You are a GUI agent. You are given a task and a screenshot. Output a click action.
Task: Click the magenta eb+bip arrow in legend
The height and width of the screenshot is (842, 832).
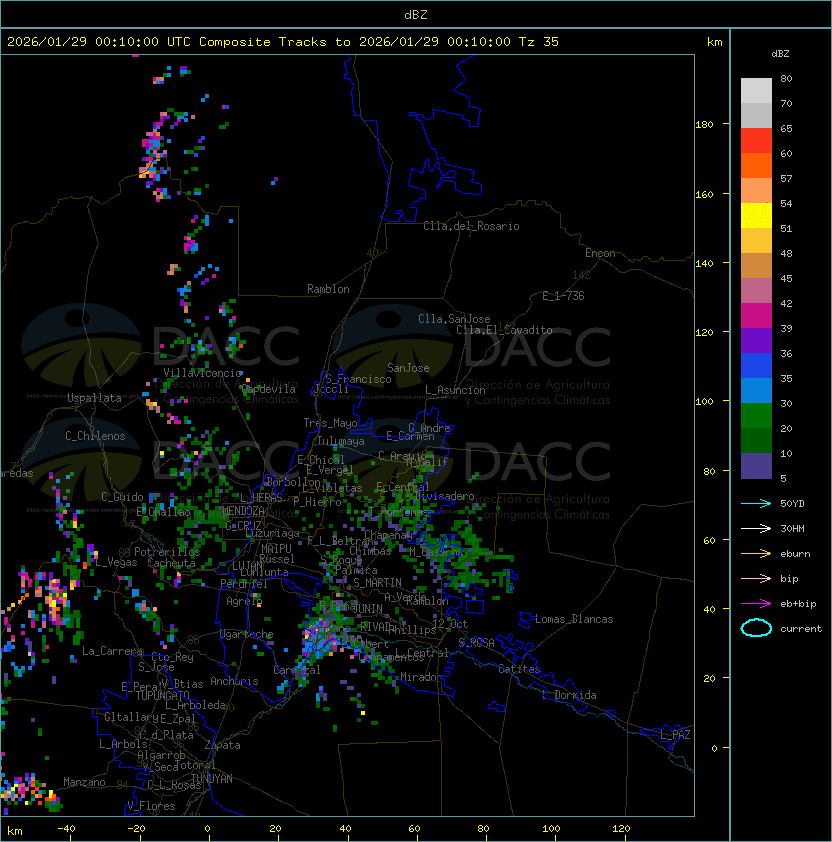756,604
